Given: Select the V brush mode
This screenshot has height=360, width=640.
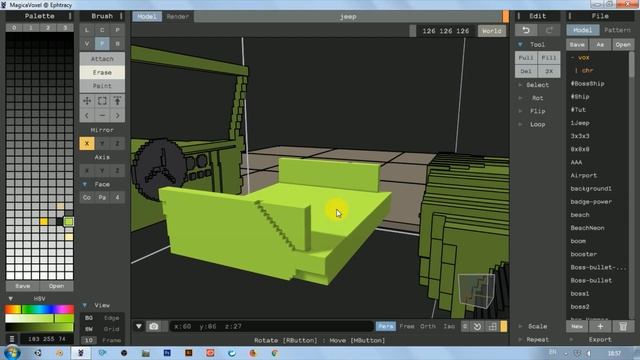Looking at the screenshot, I should 87,43.
